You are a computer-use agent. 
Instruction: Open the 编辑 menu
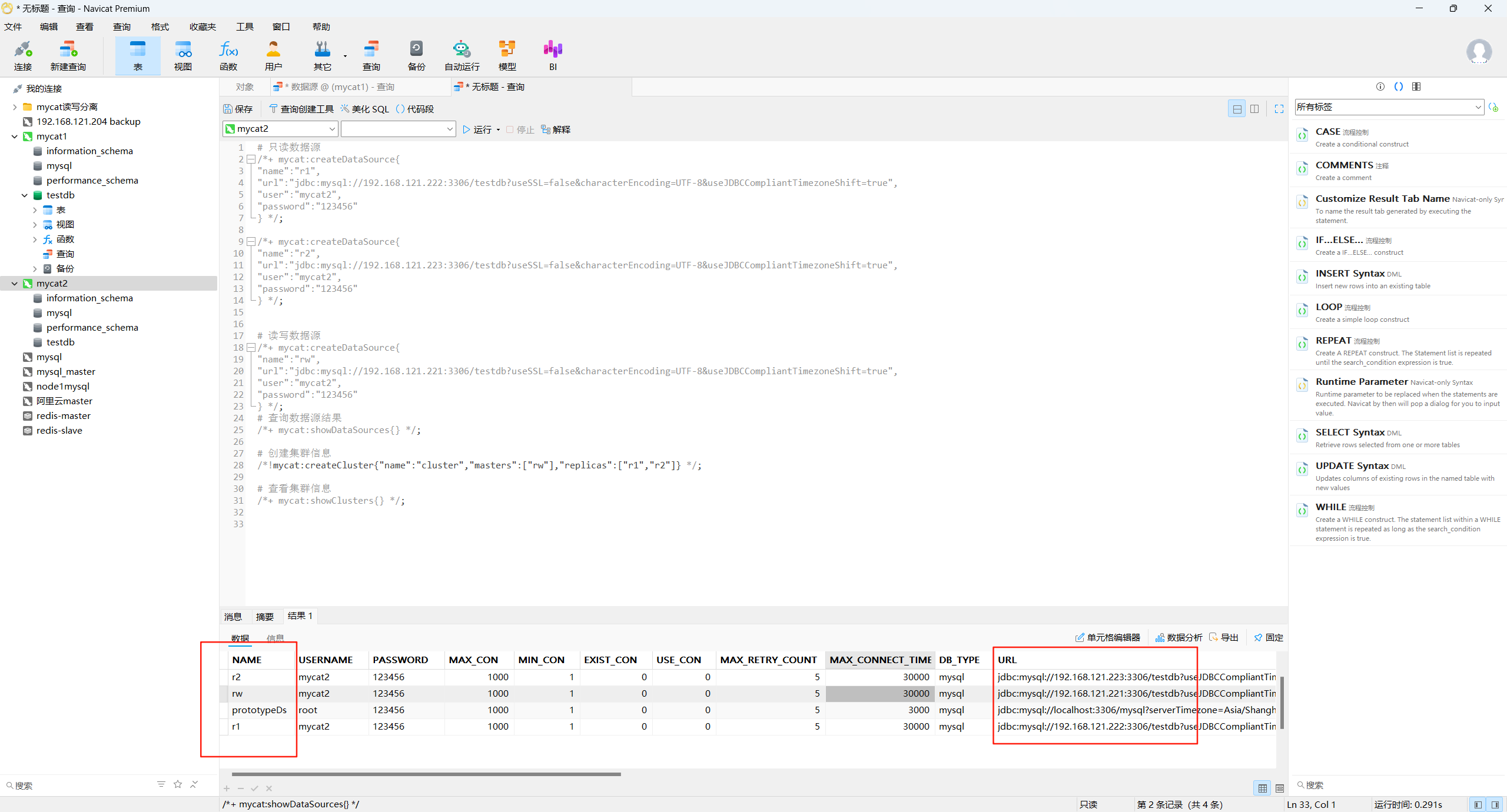(49, 27)
